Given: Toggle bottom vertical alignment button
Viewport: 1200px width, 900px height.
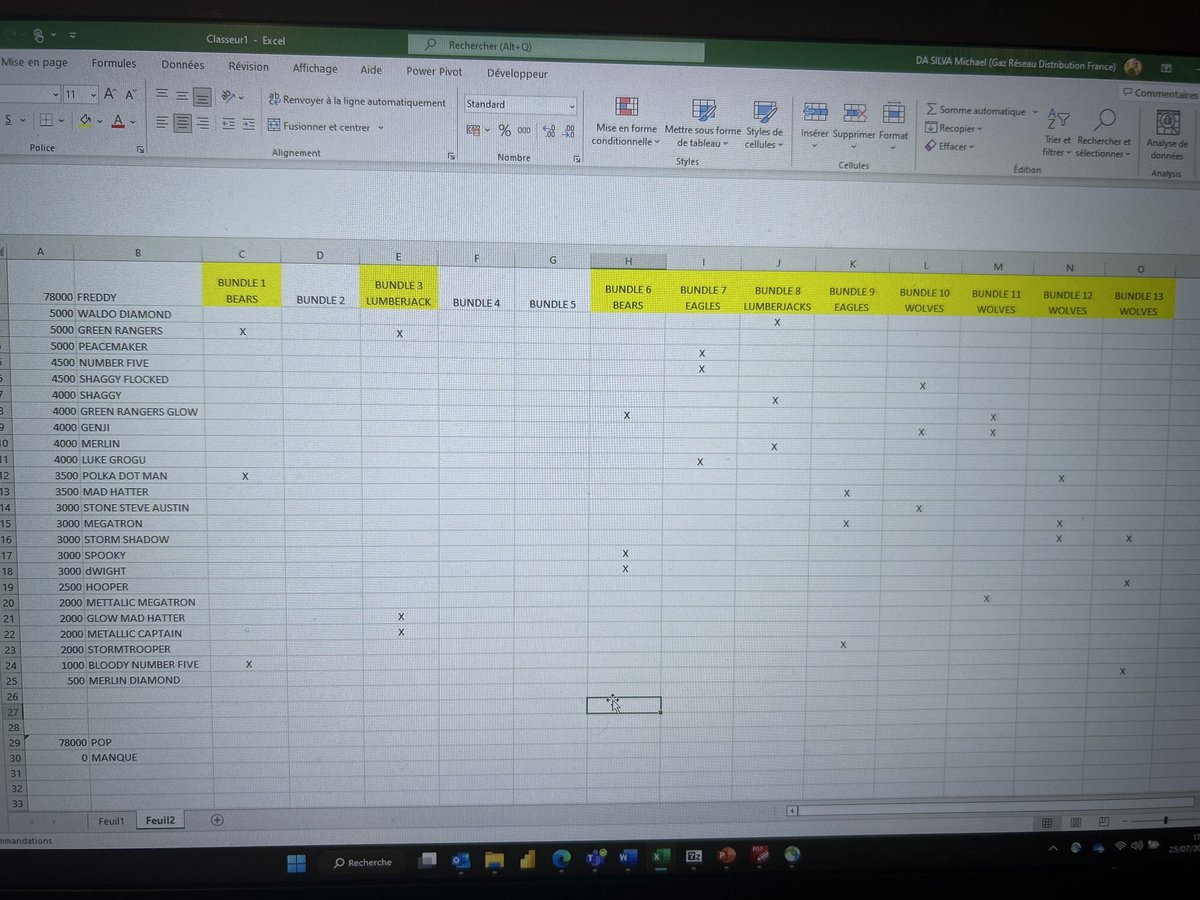Looking at the screenshot, I should point(203,96).
